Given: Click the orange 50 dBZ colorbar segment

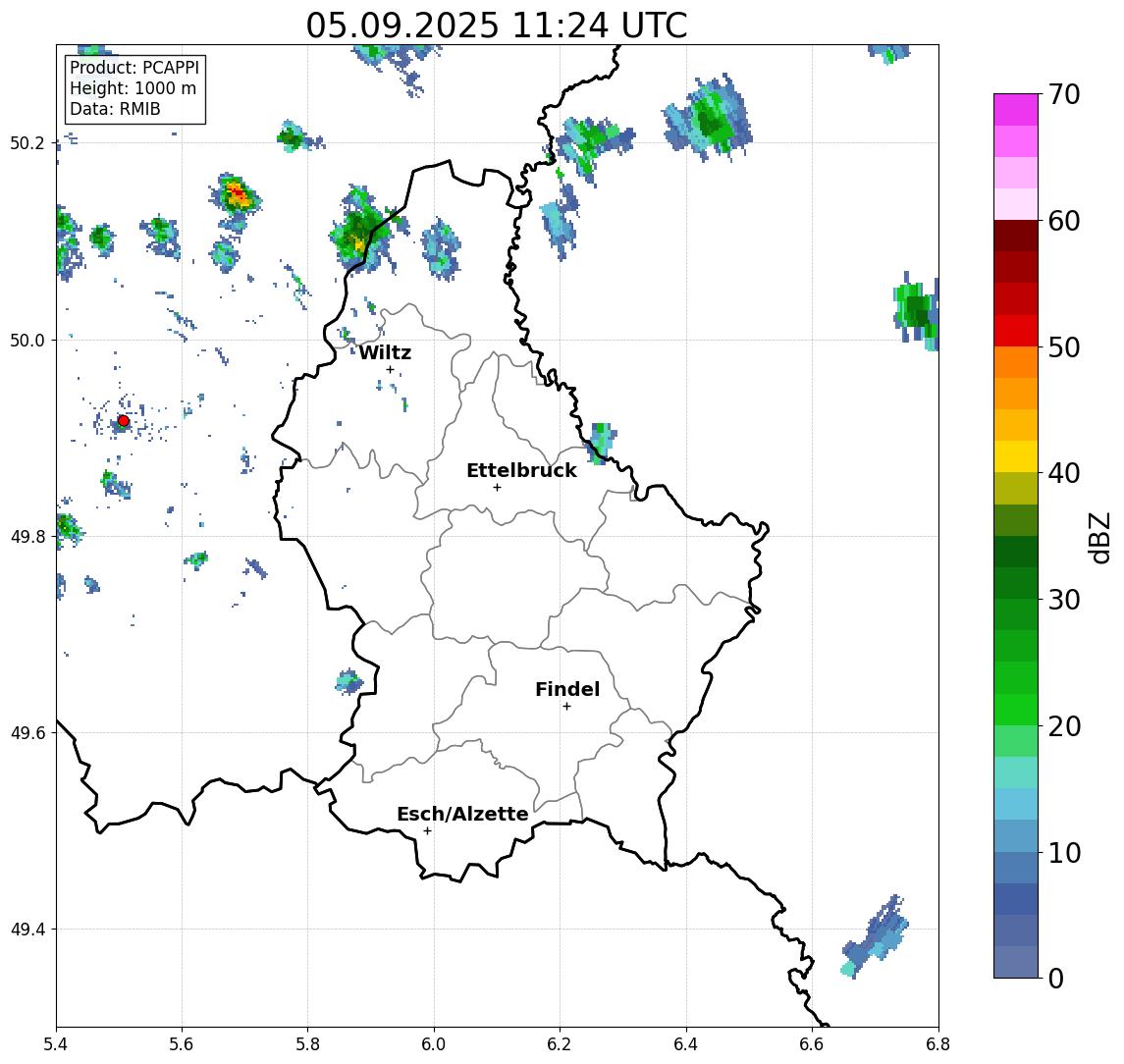Looking at the screenshot, I should coord(1016,362).
